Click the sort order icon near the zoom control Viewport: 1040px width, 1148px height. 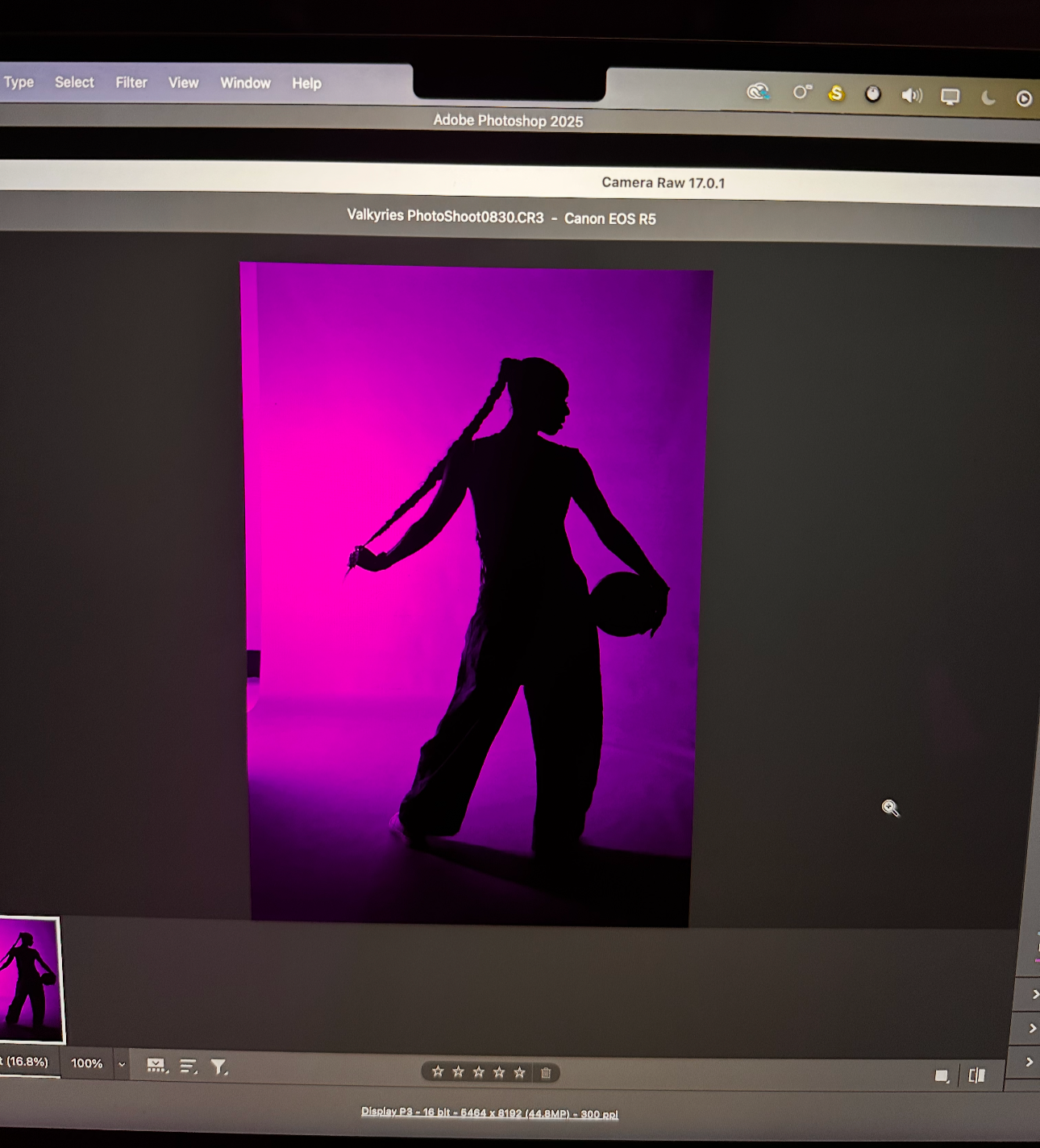point(187,1065)
